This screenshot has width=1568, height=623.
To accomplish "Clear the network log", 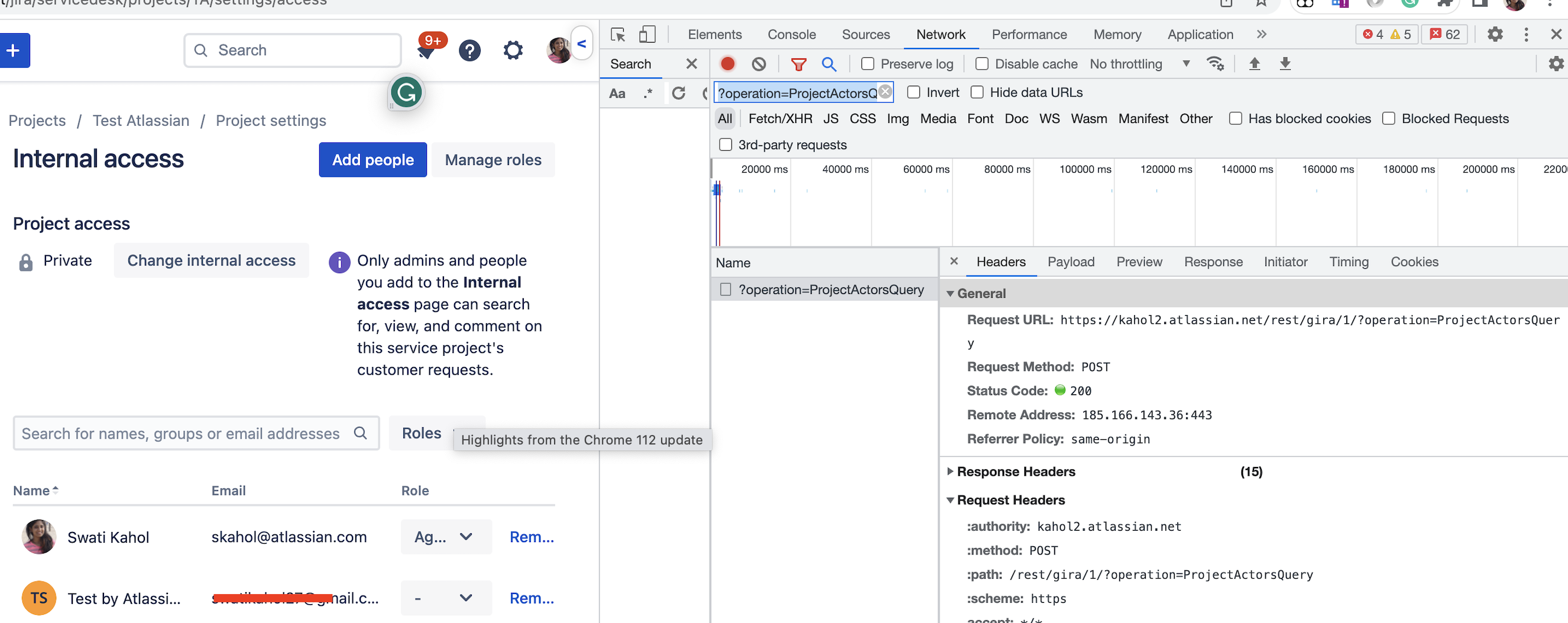I will pos(759,64).
